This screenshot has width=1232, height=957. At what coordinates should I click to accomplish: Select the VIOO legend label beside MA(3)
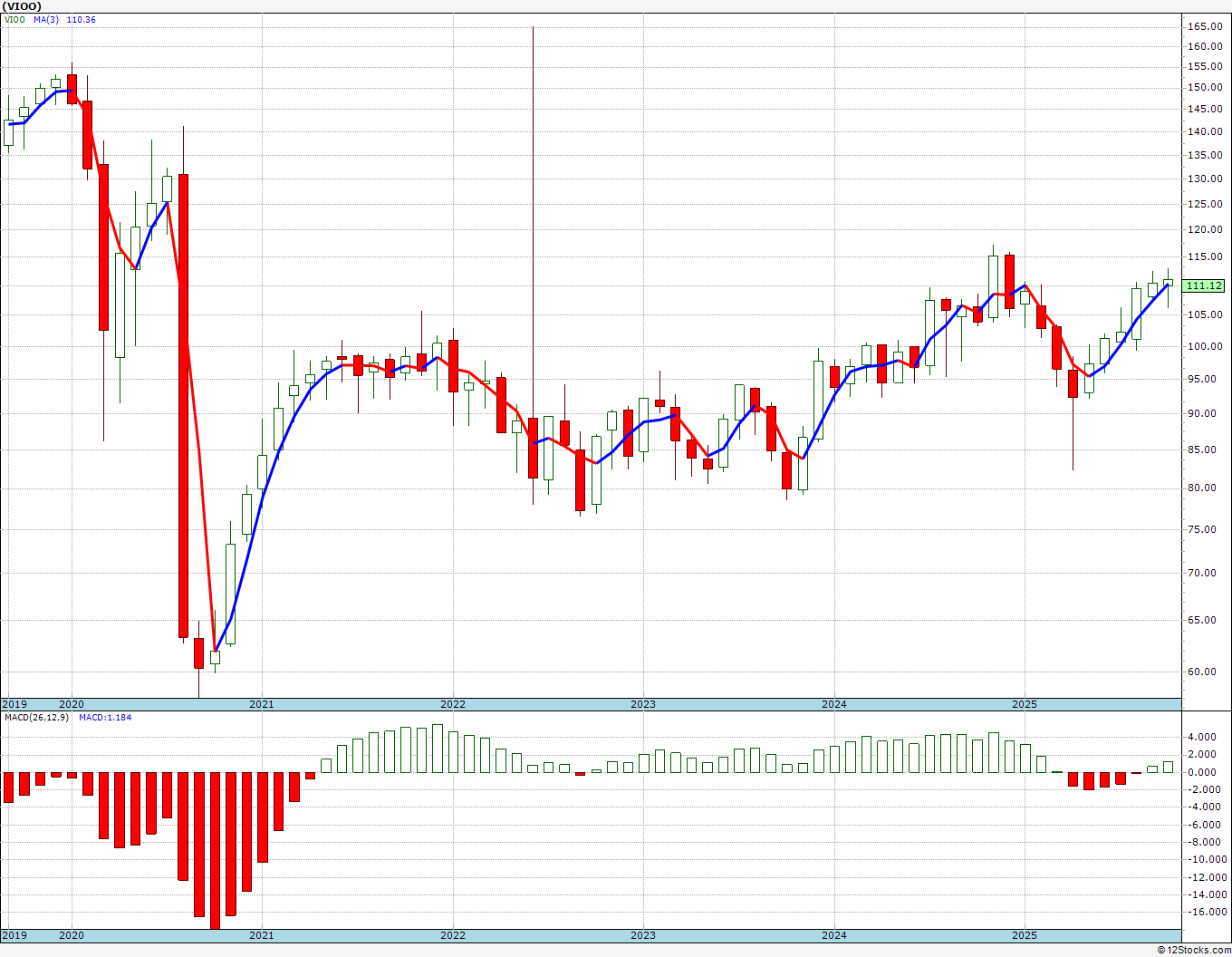[14, 19]
